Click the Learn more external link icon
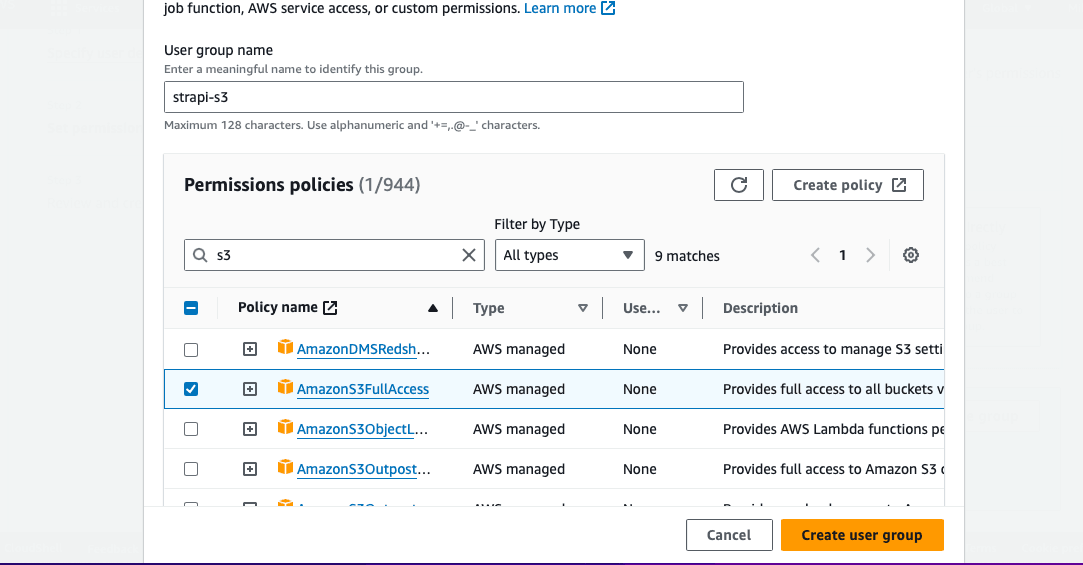 (x=608, y=8)
